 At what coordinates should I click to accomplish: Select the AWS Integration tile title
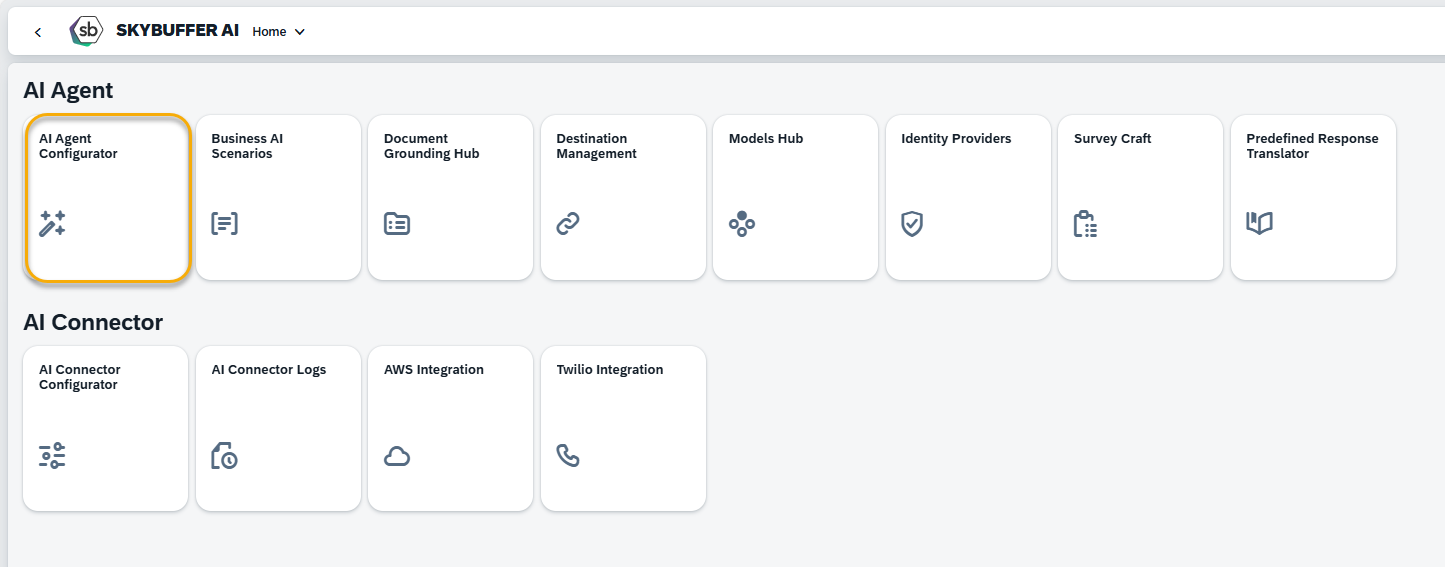pyautogui.click(x=434, y=370)
